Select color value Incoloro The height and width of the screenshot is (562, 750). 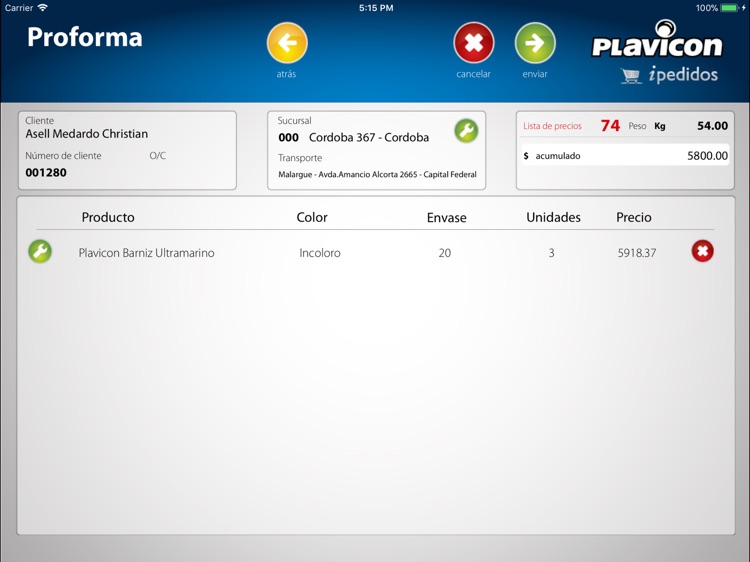(x=320, y=253)
